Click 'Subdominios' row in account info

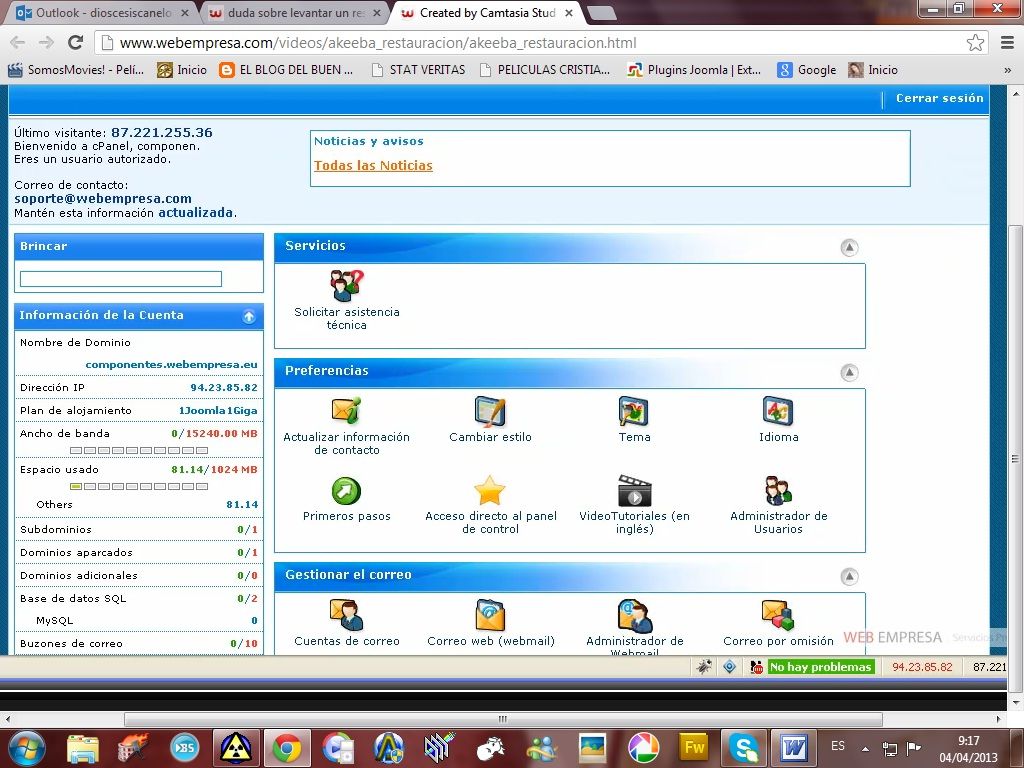(138, 529)
